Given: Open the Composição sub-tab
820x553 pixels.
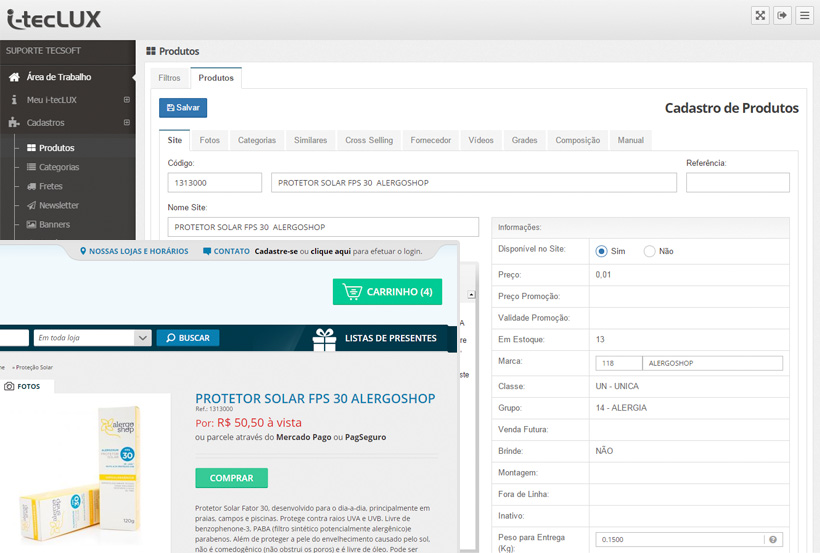Looking at the screenshot, I should click(x=577, y=140).
